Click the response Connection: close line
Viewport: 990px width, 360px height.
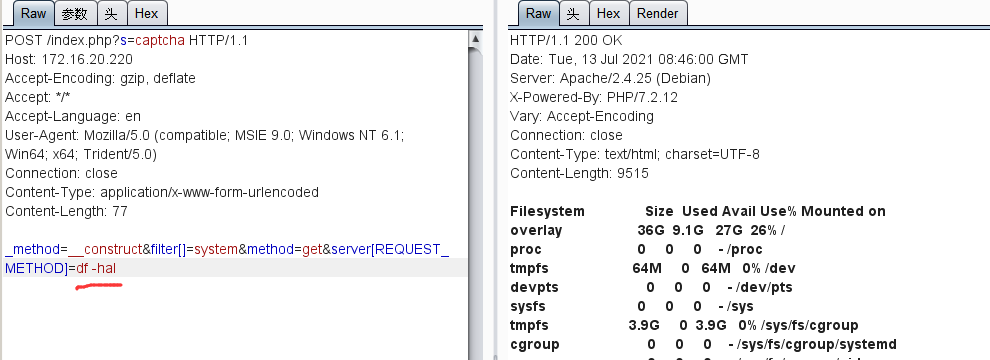pyautogui.click(x=566, y=135)
